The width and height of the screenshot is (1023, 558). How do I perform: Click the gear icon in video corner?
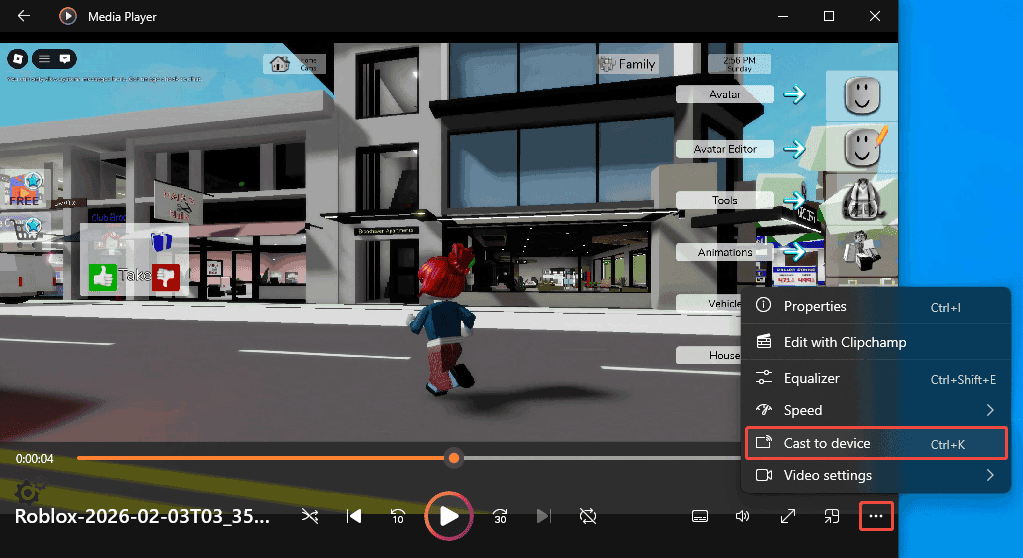(x=29, y=491)
